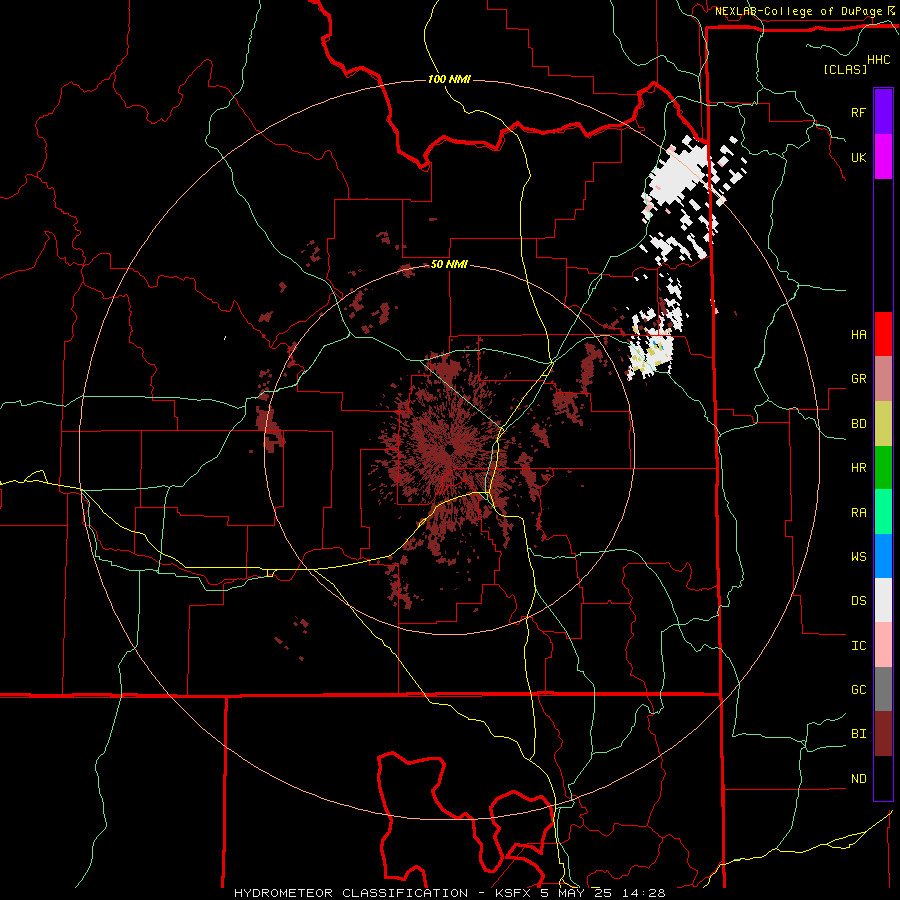Click the UK legend label

tap(858, 157)
